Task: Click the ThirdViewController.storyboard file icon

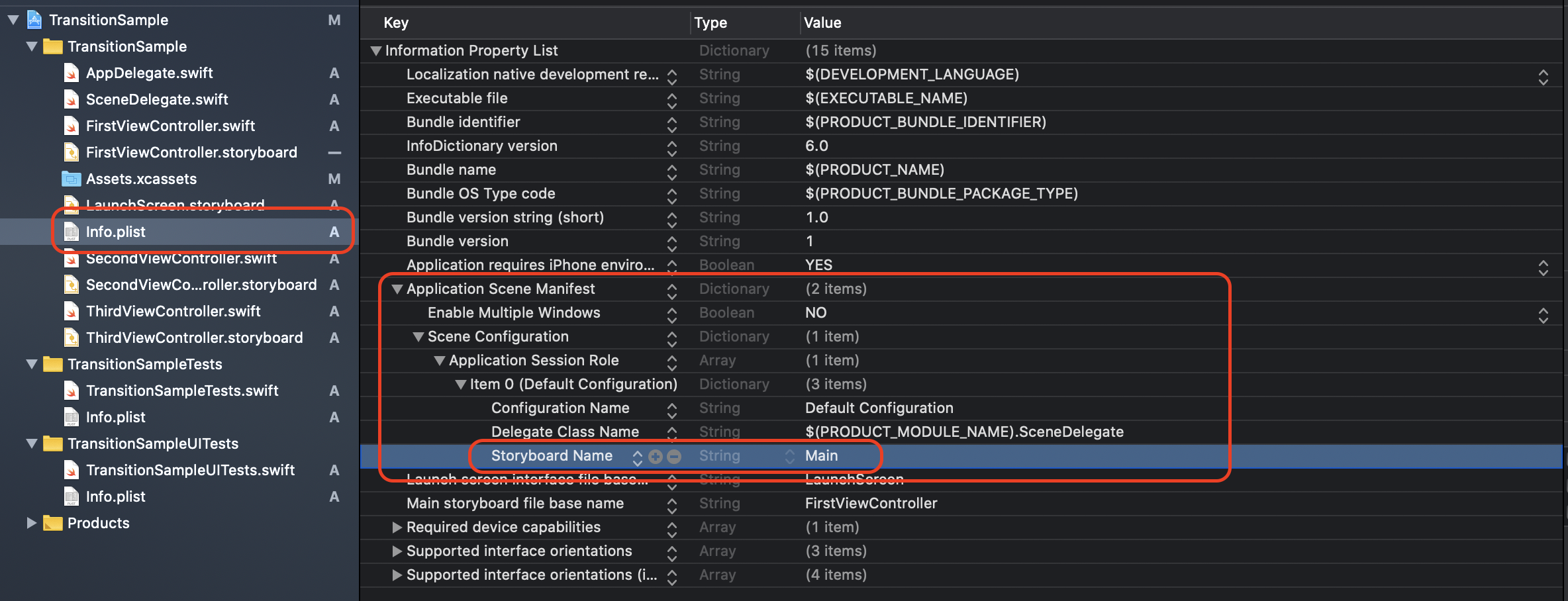Action: [x=72, y=338]
